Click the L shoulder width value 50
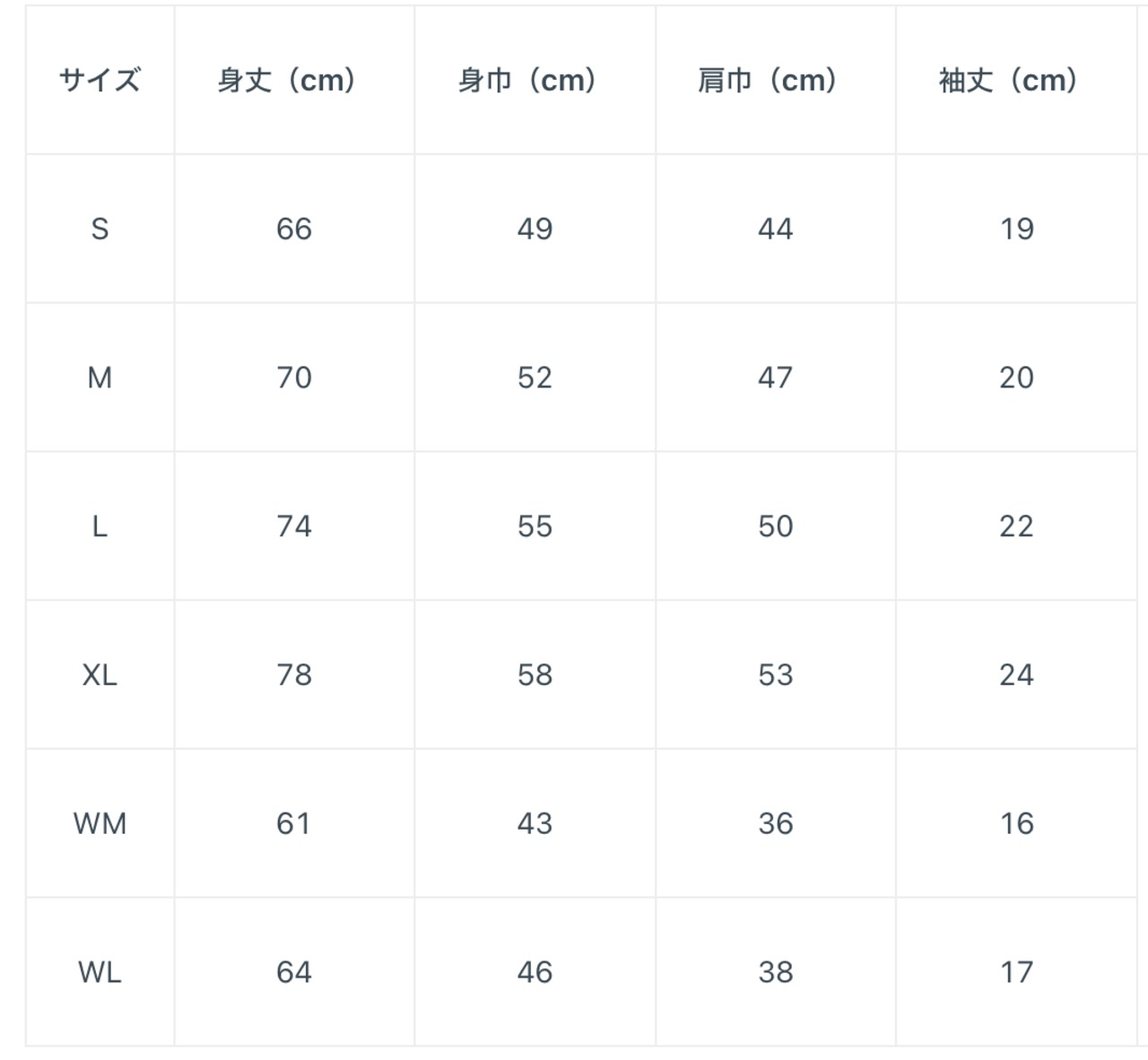The height and width of the screenshot is (1060, 1148). tap(776, 526)
